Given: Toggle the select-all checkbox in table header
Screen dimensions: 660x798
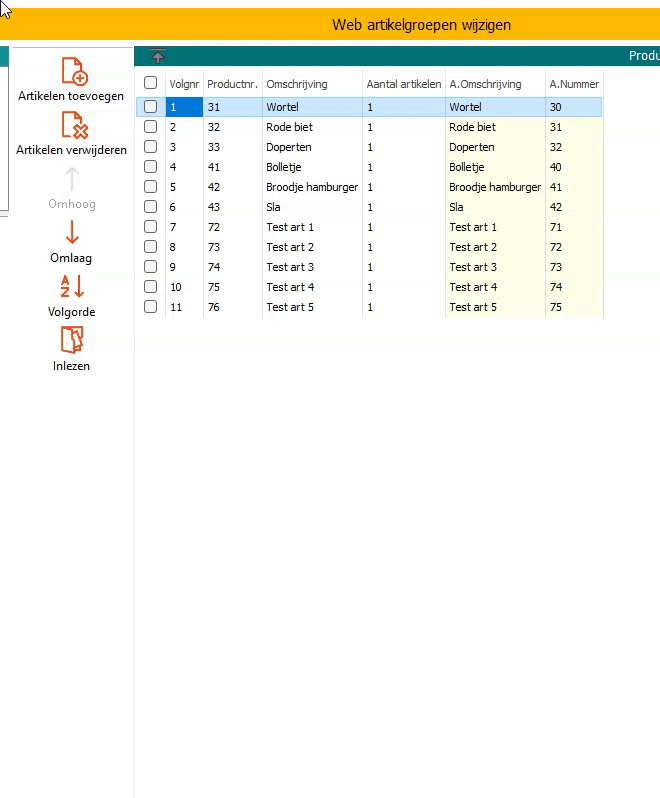Looking at the screenshot, I should click(150, 82).
